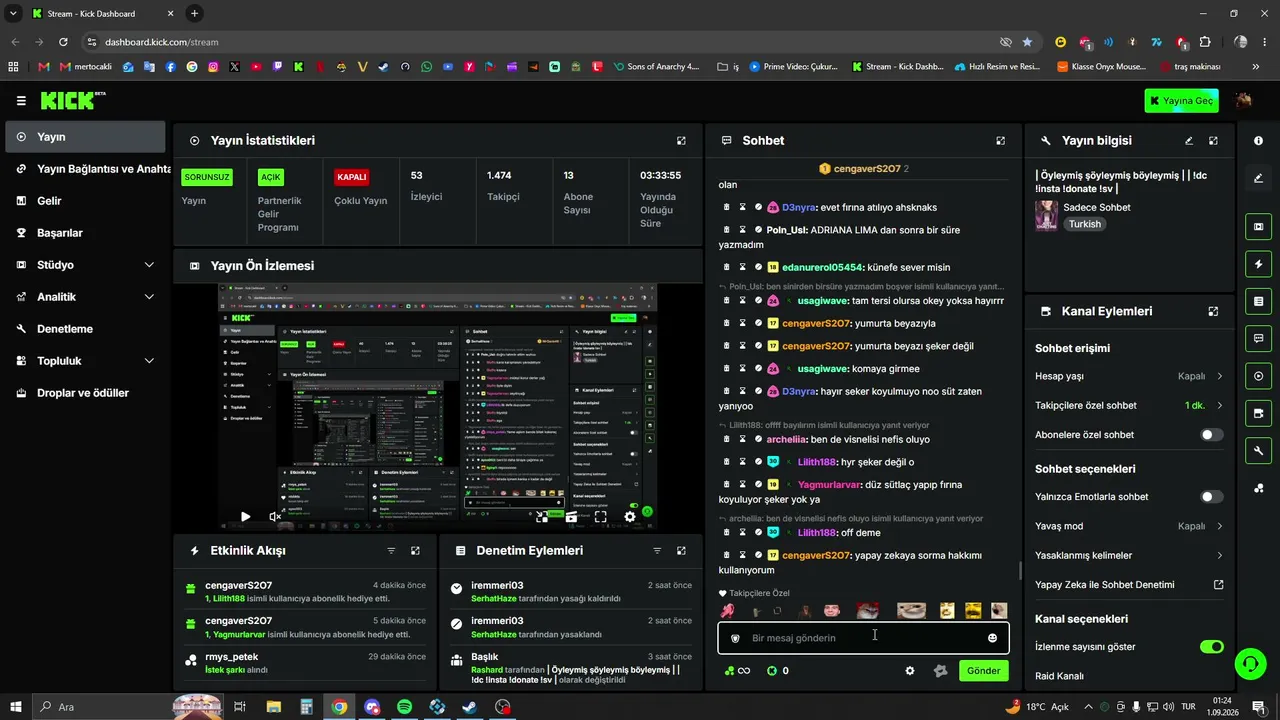The image size is (1280, 720).
Task: Bookmark this page with the star icon
Action: pyautogui.click(x=1027, y=42)
